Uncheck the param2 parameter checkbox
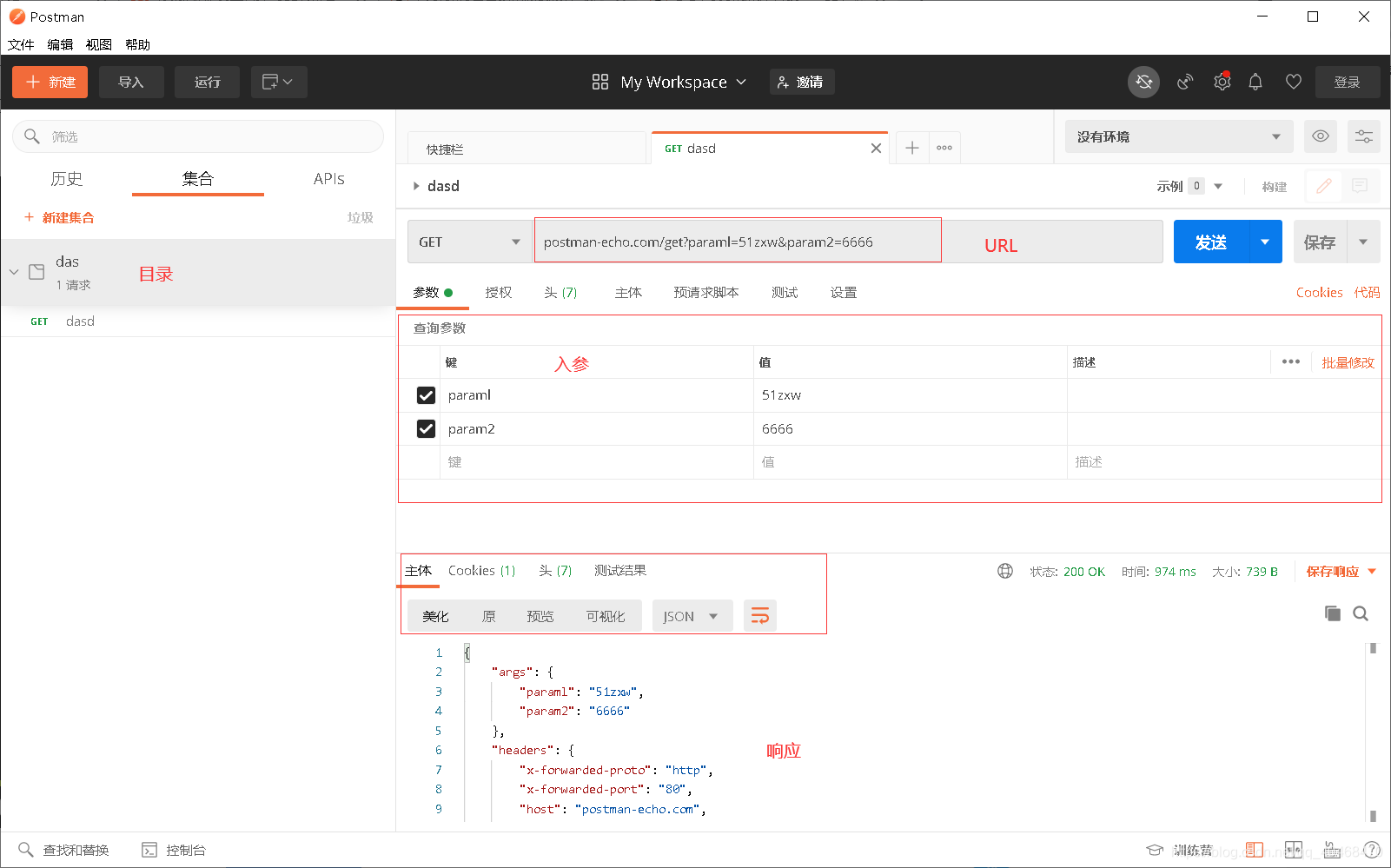 tap(426, 429)
